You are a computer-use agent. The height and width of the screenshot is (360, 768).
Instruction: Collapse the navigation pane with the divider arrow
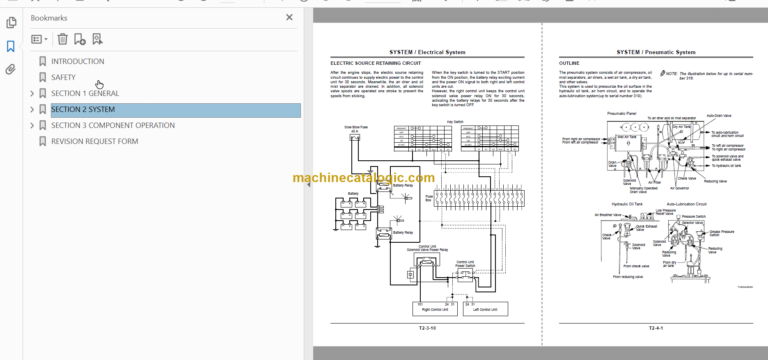click(309, 185)
